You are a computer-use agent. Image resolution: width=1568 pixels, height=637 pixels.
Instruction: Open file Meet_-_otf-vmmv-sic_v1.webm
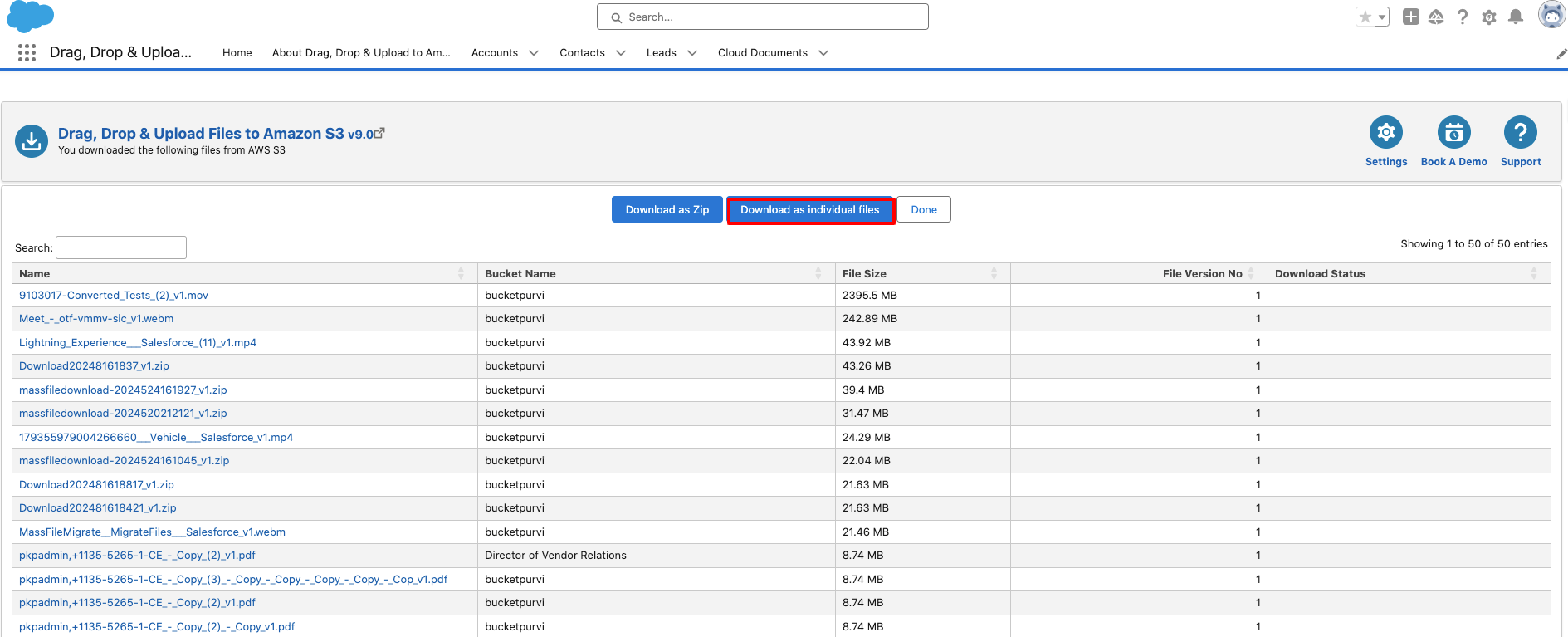pyautogui.click(x=96, y=319)
